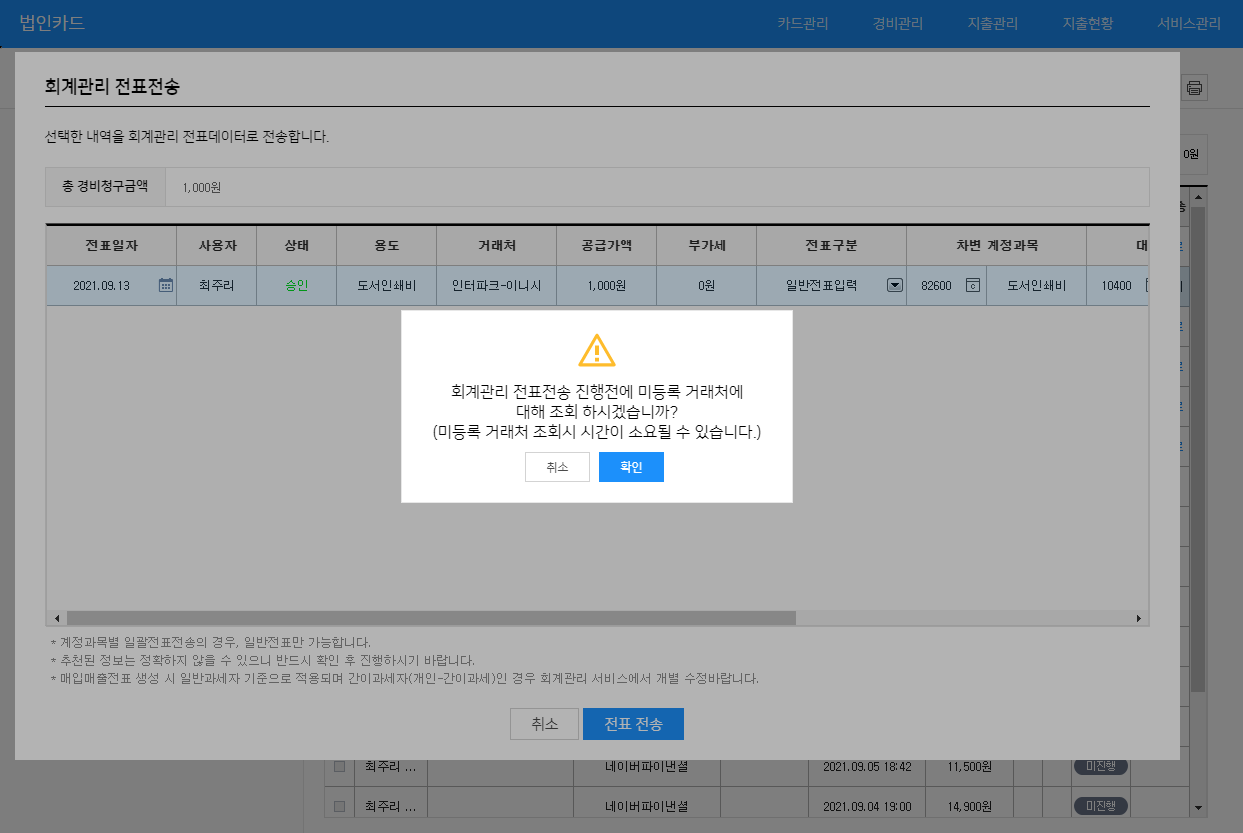
Task: Go to the 서비스관리 menu
Action: pyautogui.click(x=1189, y=24)
